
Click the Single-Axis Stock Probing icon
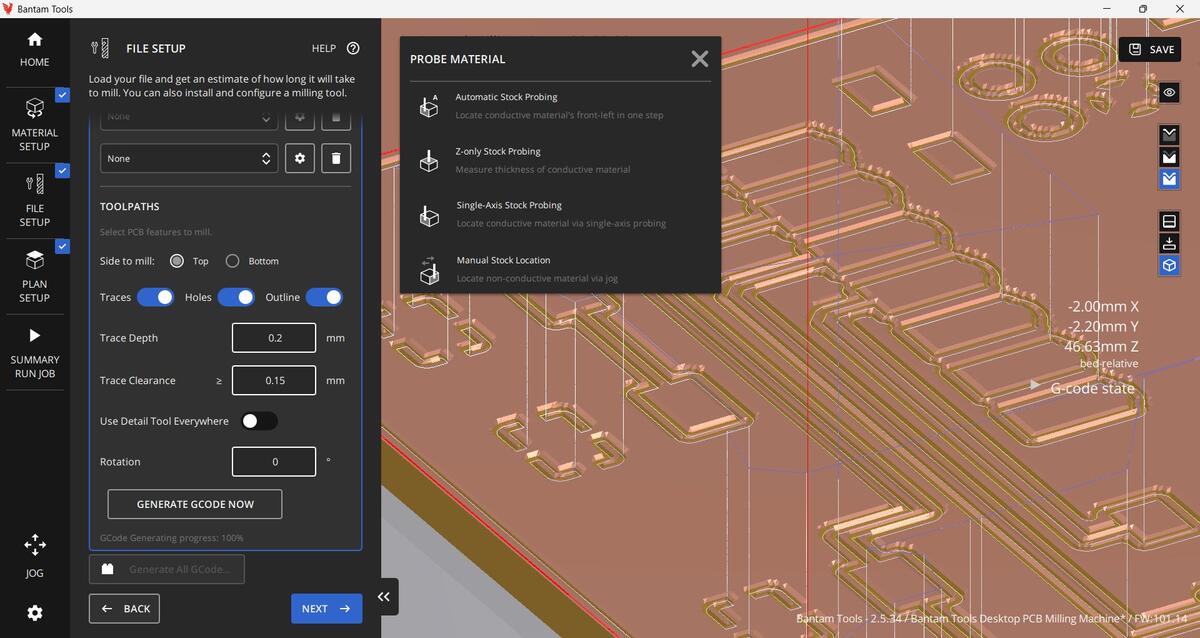coord(429,214)
